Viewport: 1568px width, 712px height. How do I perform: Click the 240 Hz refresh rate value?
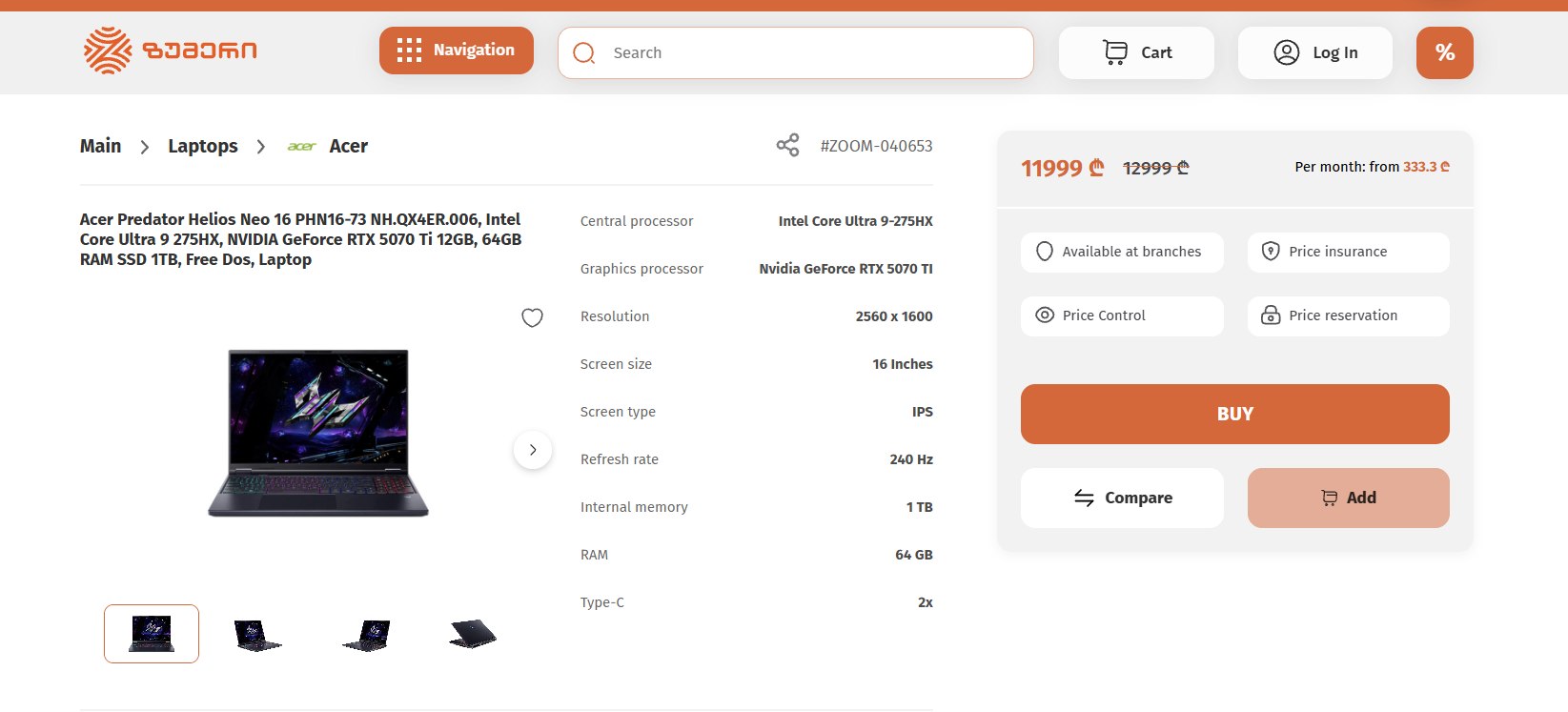[911, 459]
